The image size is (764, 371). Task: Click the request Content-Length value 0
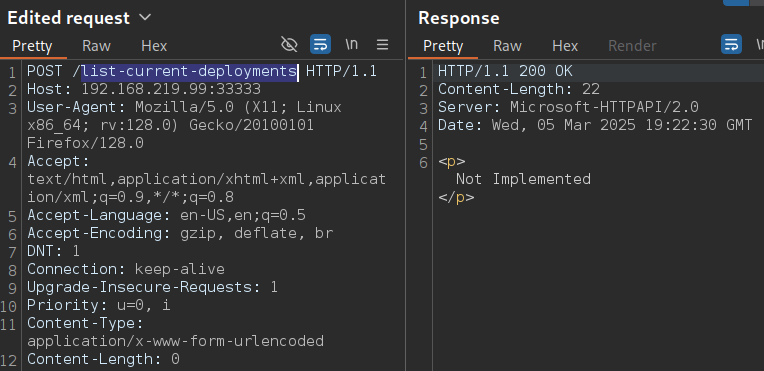point(175,359)
